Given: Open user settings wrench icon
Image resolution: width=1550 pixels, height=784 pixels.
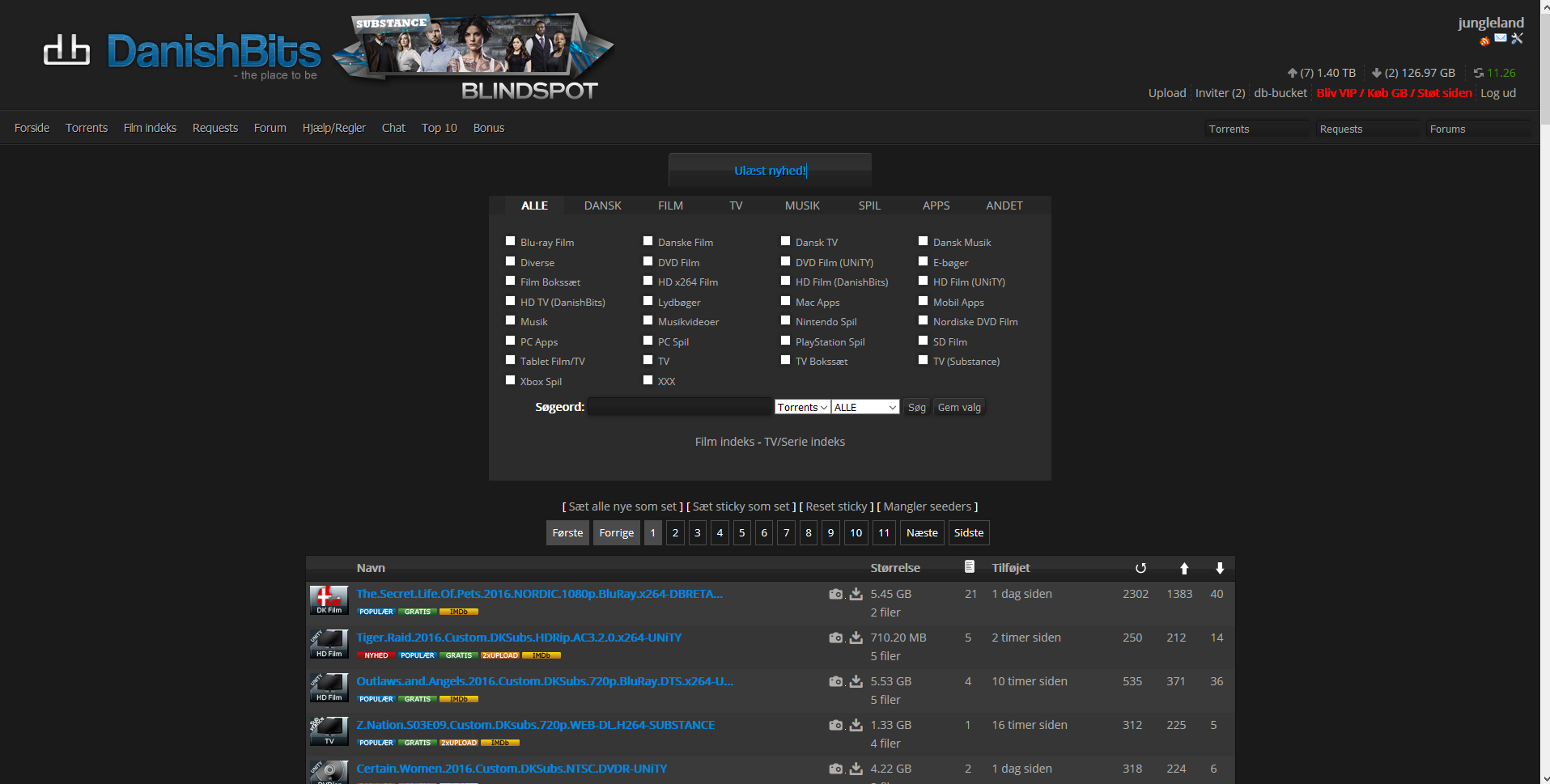Looking at the screenshot, I should point(1517,38).
